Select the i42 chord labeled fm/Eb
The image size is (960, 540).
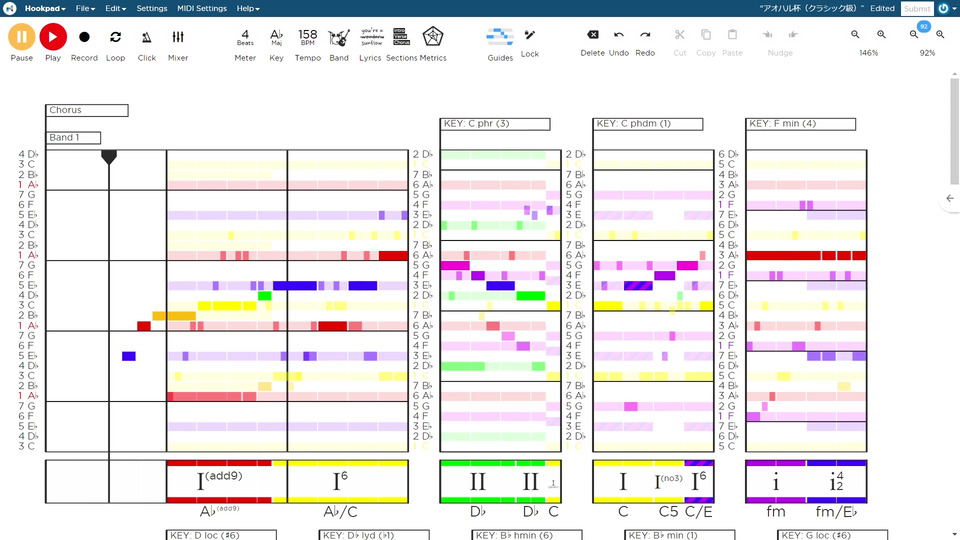click(836, 482)
